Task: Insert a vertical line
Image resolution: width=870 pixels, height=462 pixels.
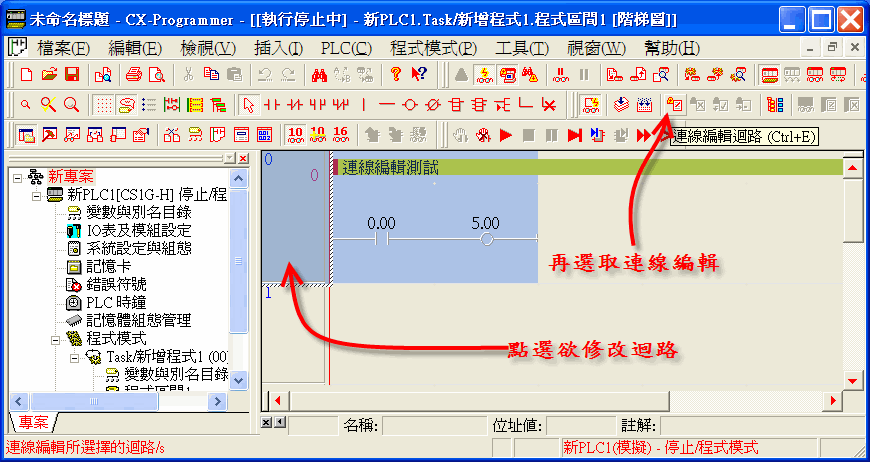Action: pyautogui.click(x=364, y=104)
